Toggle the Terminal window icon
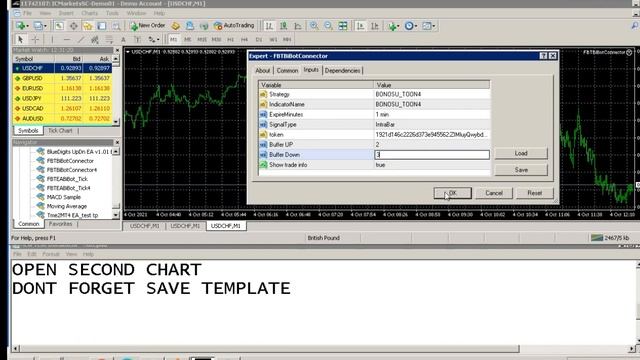The image size is (640, 360). tap(102, 26)
